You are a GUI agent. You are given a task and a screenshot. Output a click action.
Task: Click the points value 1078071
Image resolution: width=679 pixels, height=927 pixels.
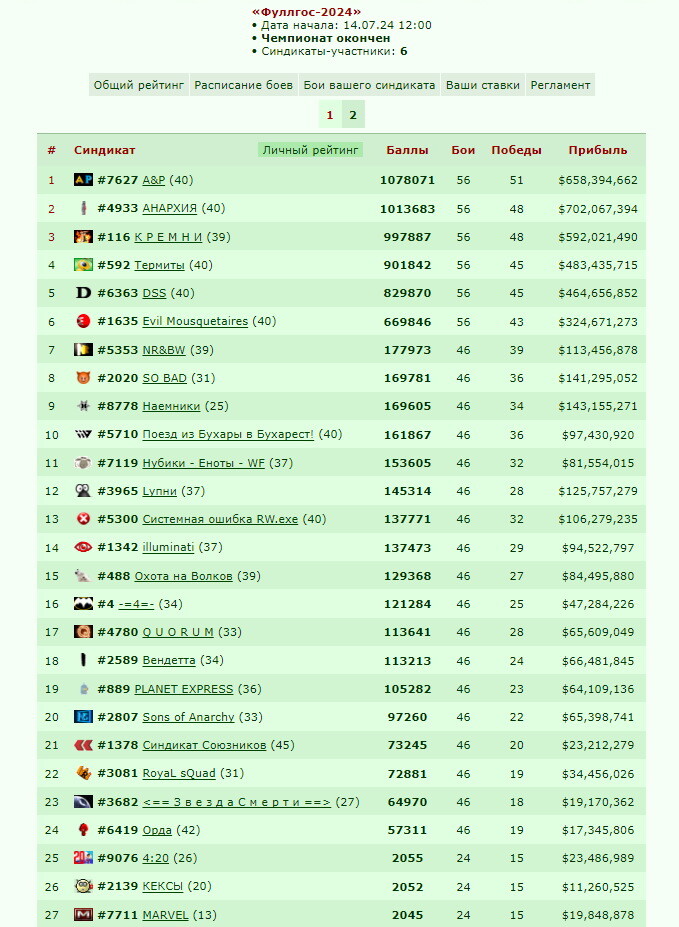point(407,180)
